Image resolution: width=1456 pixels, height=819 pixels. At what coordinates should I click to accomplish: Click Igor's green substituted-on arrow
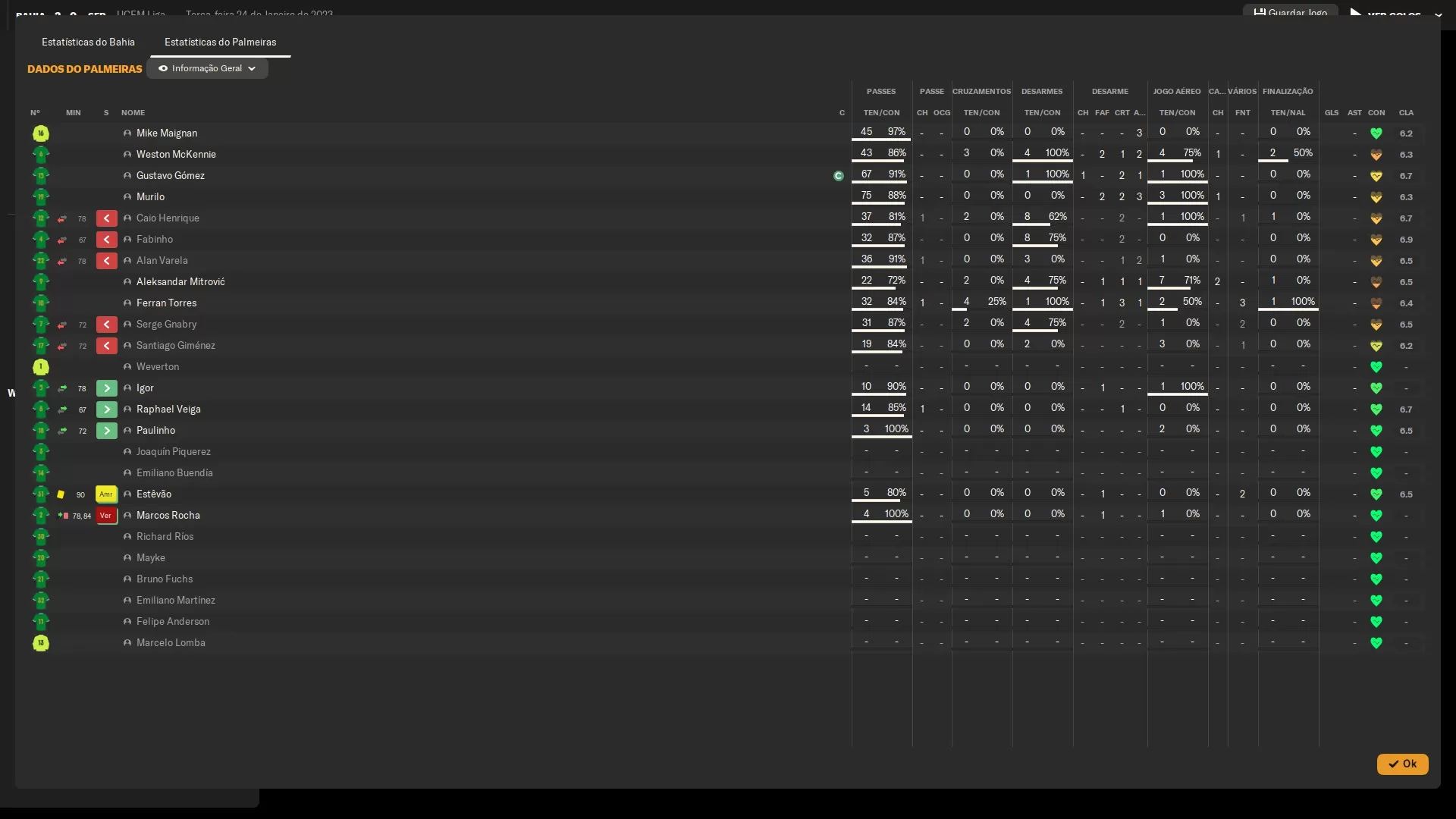click(x=106, y=388)
